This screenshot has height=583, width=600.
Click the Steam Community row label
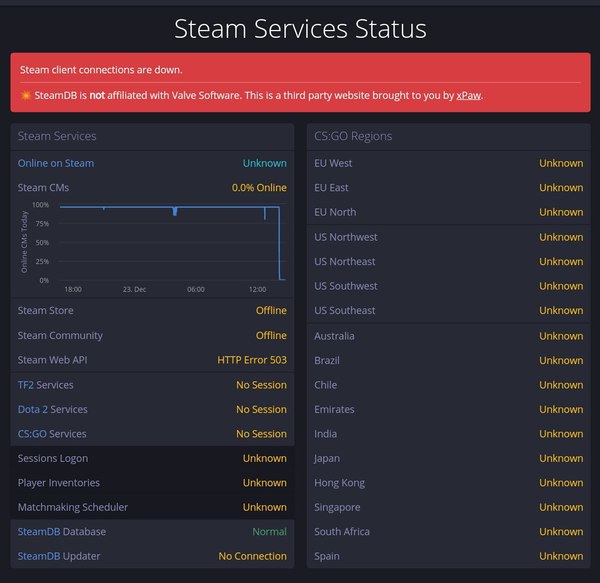tap(60, 335)
